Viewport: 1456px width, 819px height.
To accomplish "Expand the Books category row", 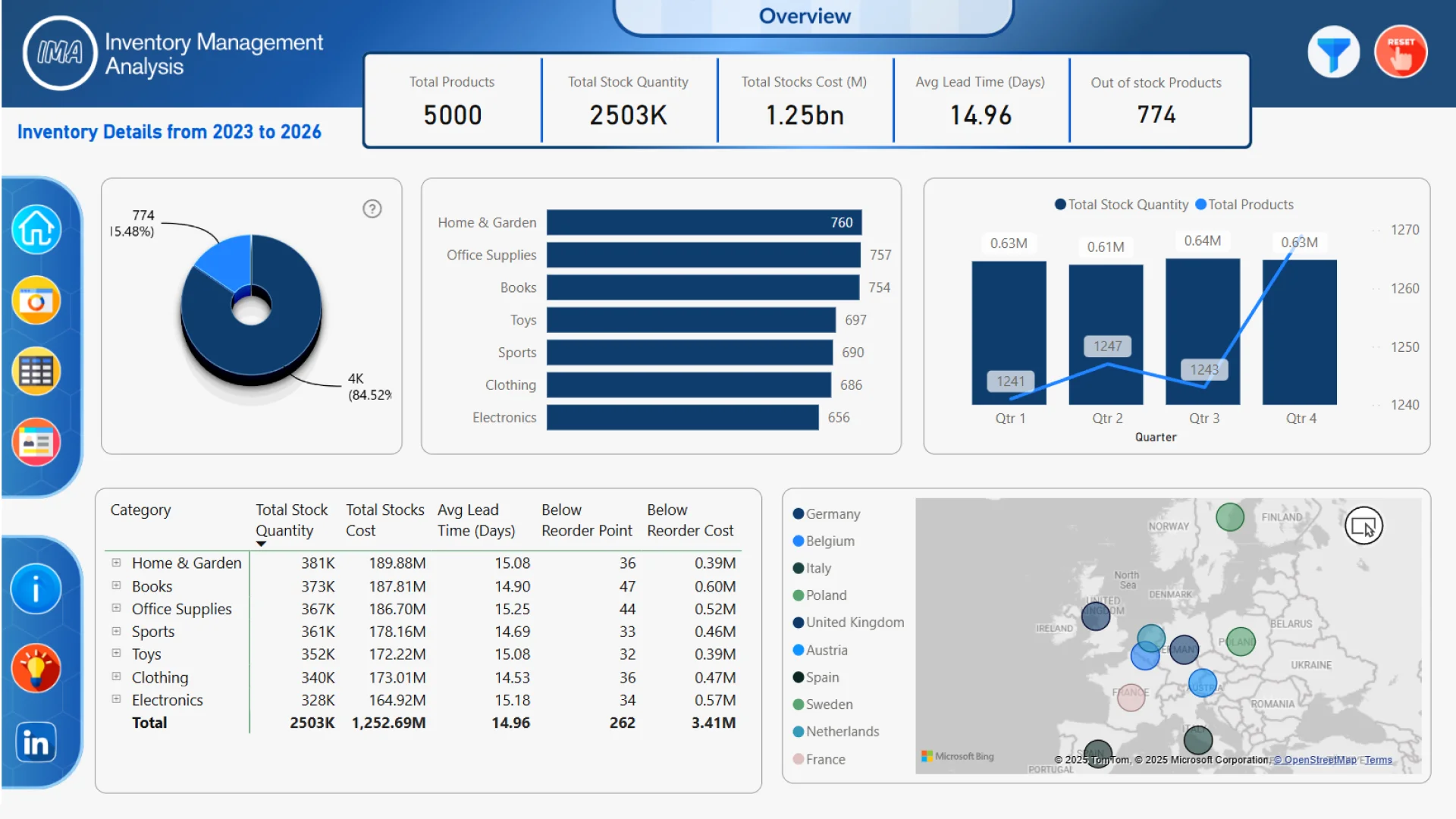I will 116,585.
